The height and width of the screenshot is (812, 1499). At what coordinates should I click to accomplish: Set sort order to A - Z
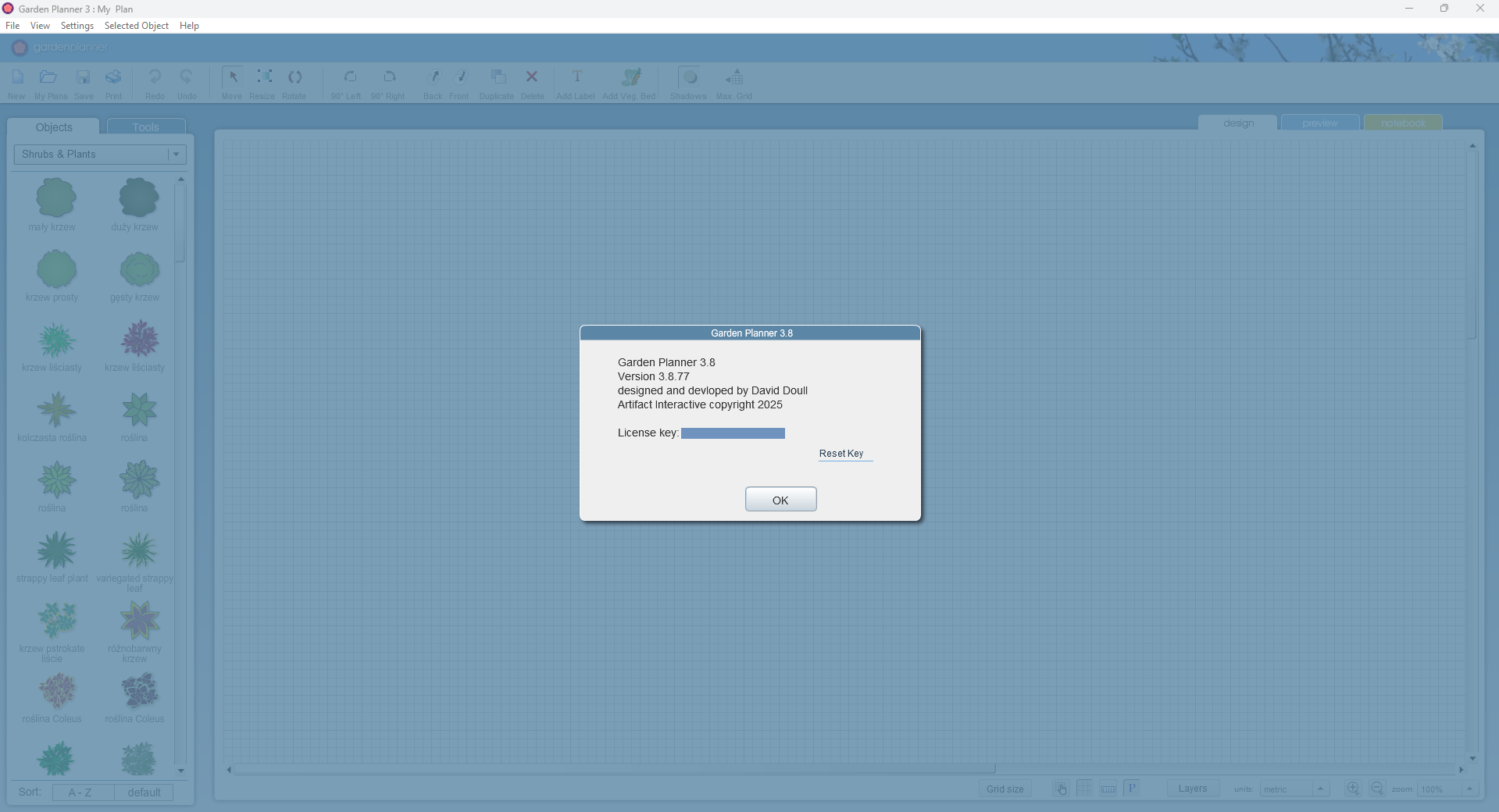tap(84, 792)
